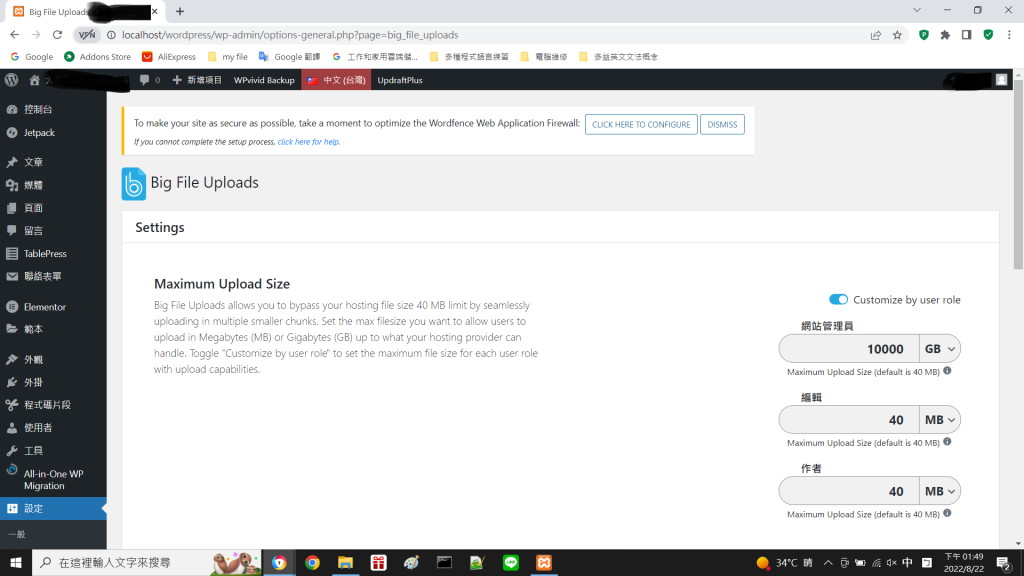Click the VPN badge in address bar
The width and height of the screenshot is (1024, 576).
pyautogui.click(x=86, y=35)
